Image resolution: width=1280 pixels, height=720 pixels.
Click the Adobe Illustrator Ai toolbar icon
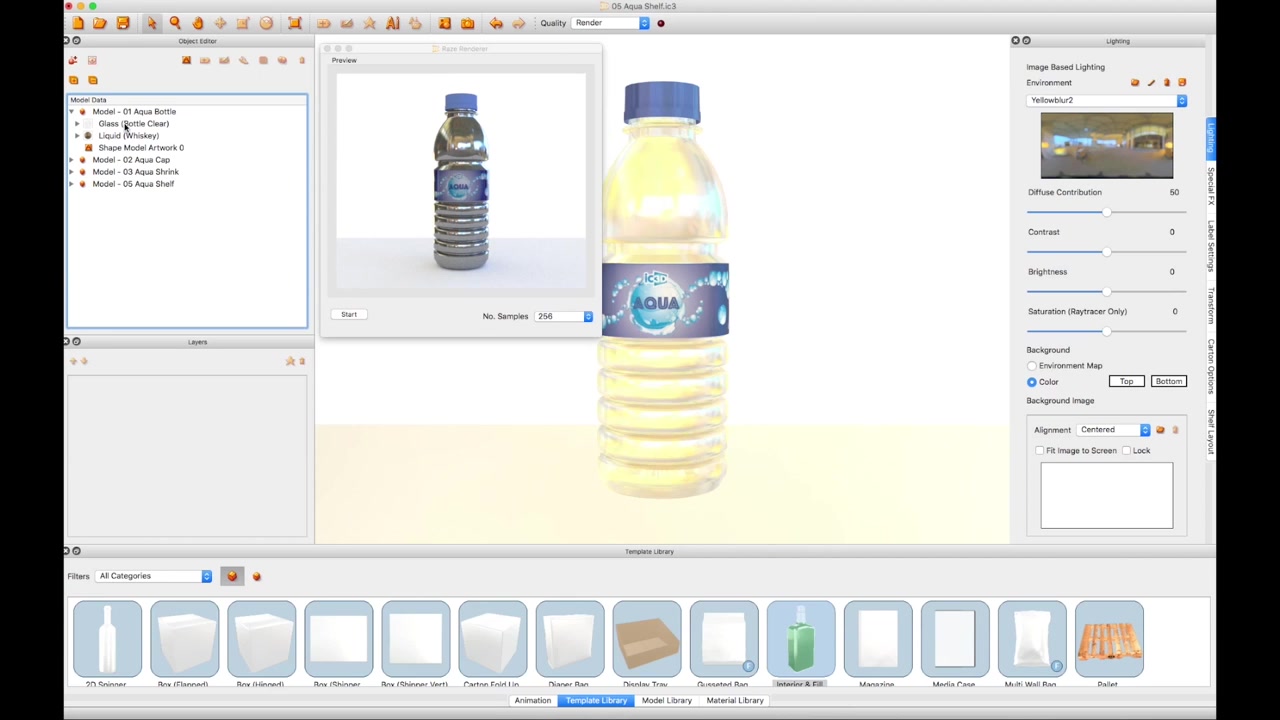393,23
